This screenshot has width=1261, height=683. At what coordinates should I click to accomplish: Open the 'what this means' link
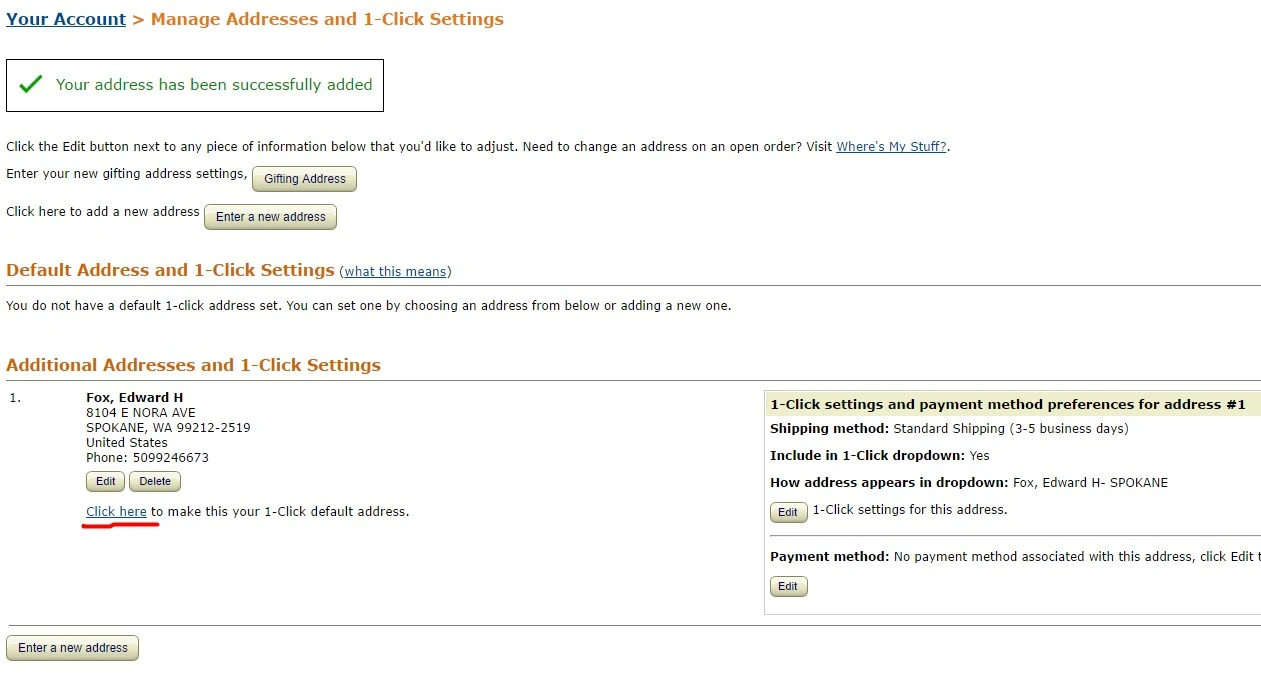coord(397,272)
